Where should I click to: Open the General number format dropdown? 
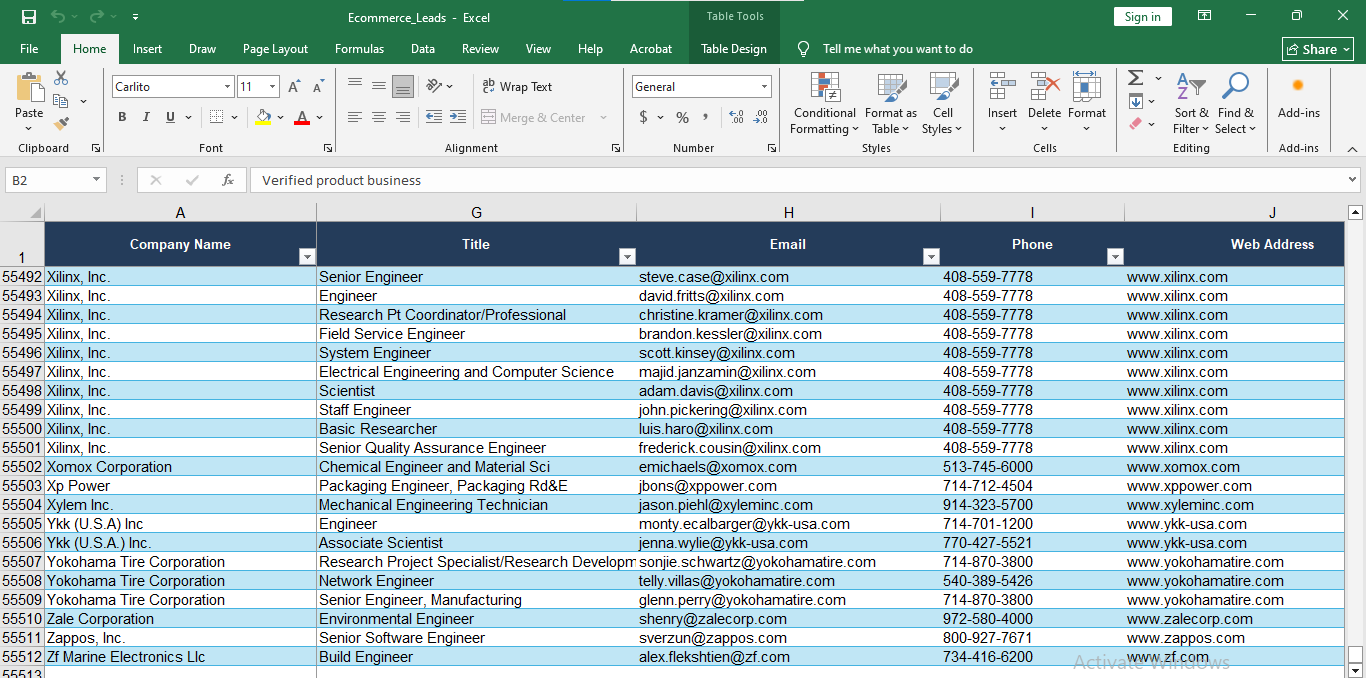point(764,87)
